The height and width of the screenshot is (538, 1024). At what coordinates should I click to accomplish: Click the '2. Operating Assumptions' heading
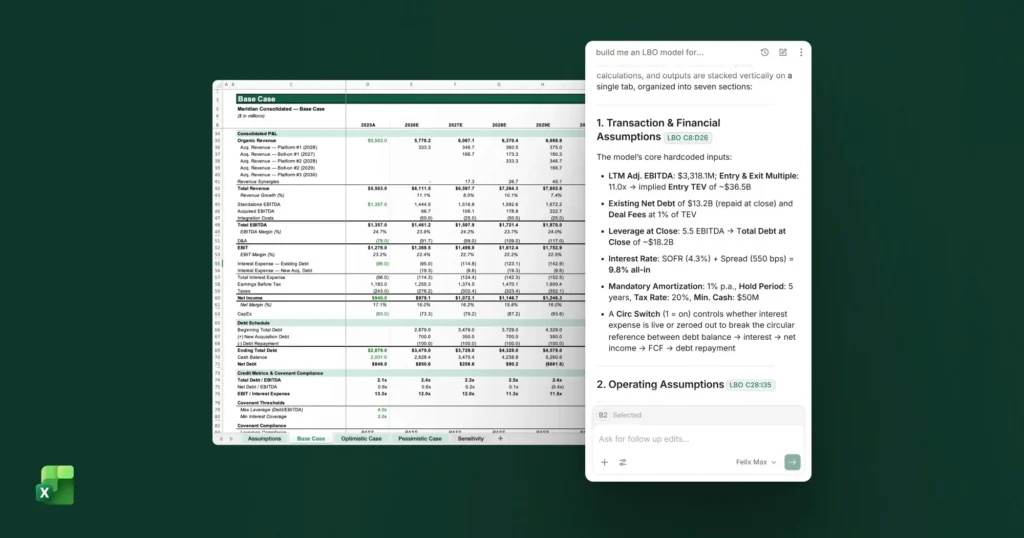tap(660, 385)
